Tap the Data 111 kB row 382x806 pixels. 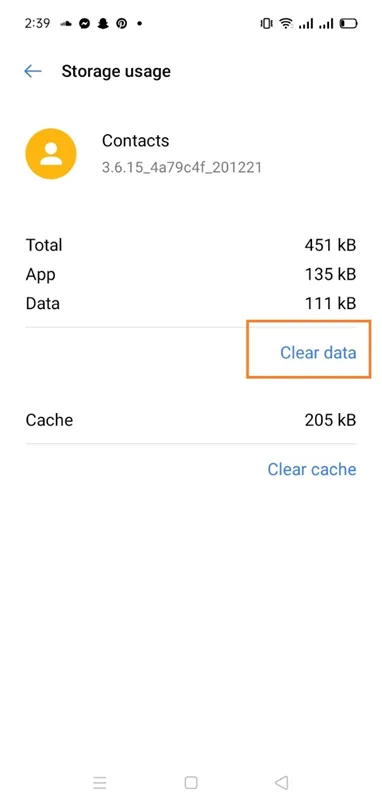coord(191,303)
